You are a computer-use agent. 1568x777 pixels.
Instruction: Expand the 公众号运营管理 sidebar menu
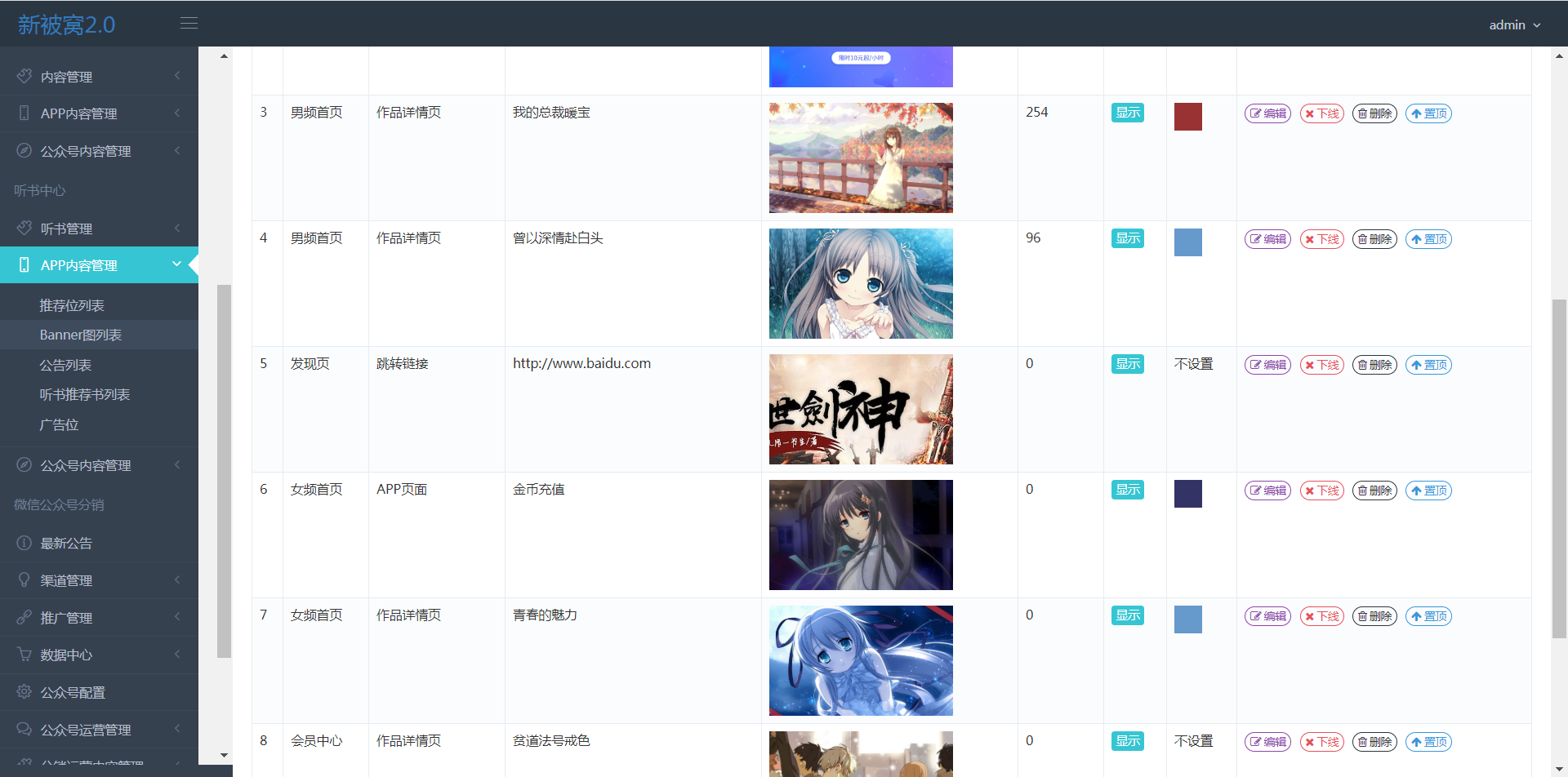pyautogui.click(x=99, y=729)
